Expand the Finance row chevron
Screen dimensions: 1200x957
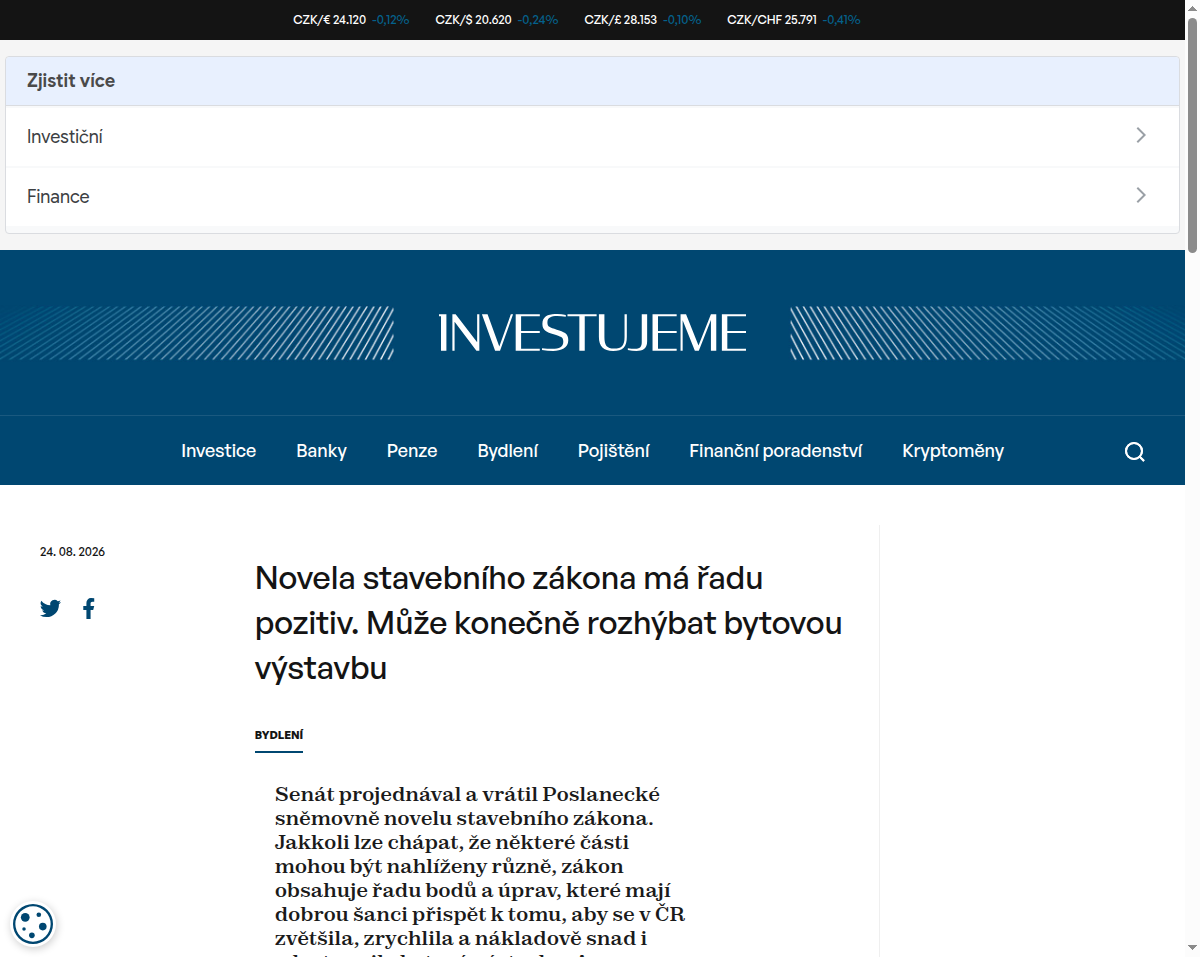(x=1141, y=195)
